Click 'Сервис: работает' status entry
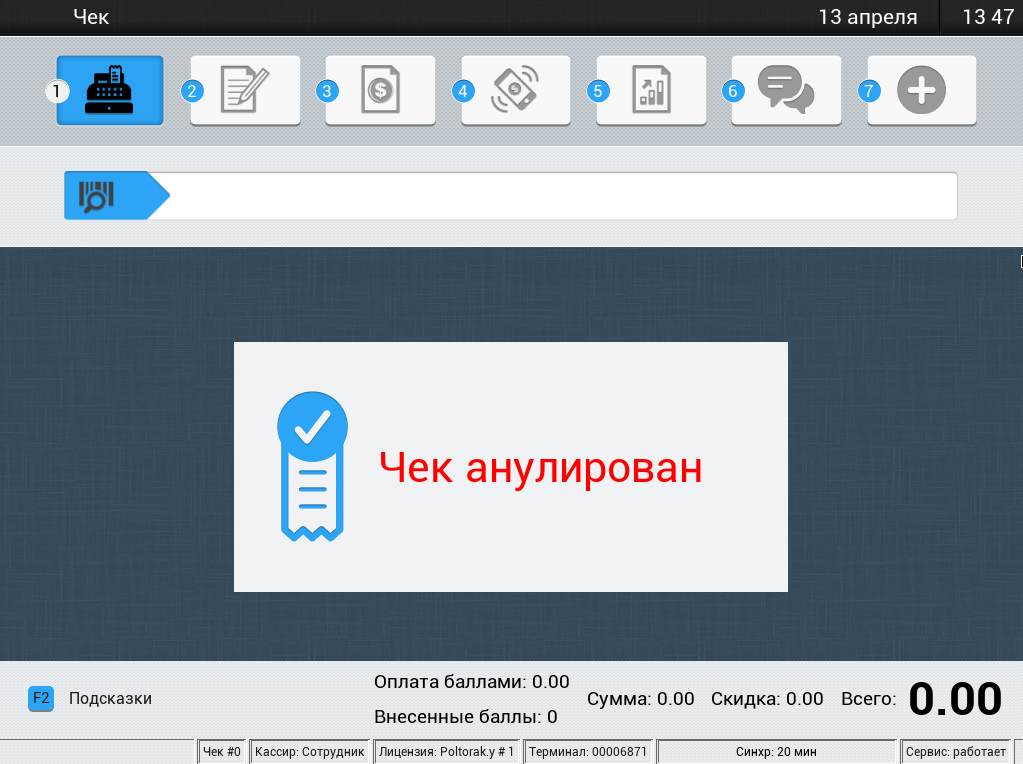 [956, 752]
